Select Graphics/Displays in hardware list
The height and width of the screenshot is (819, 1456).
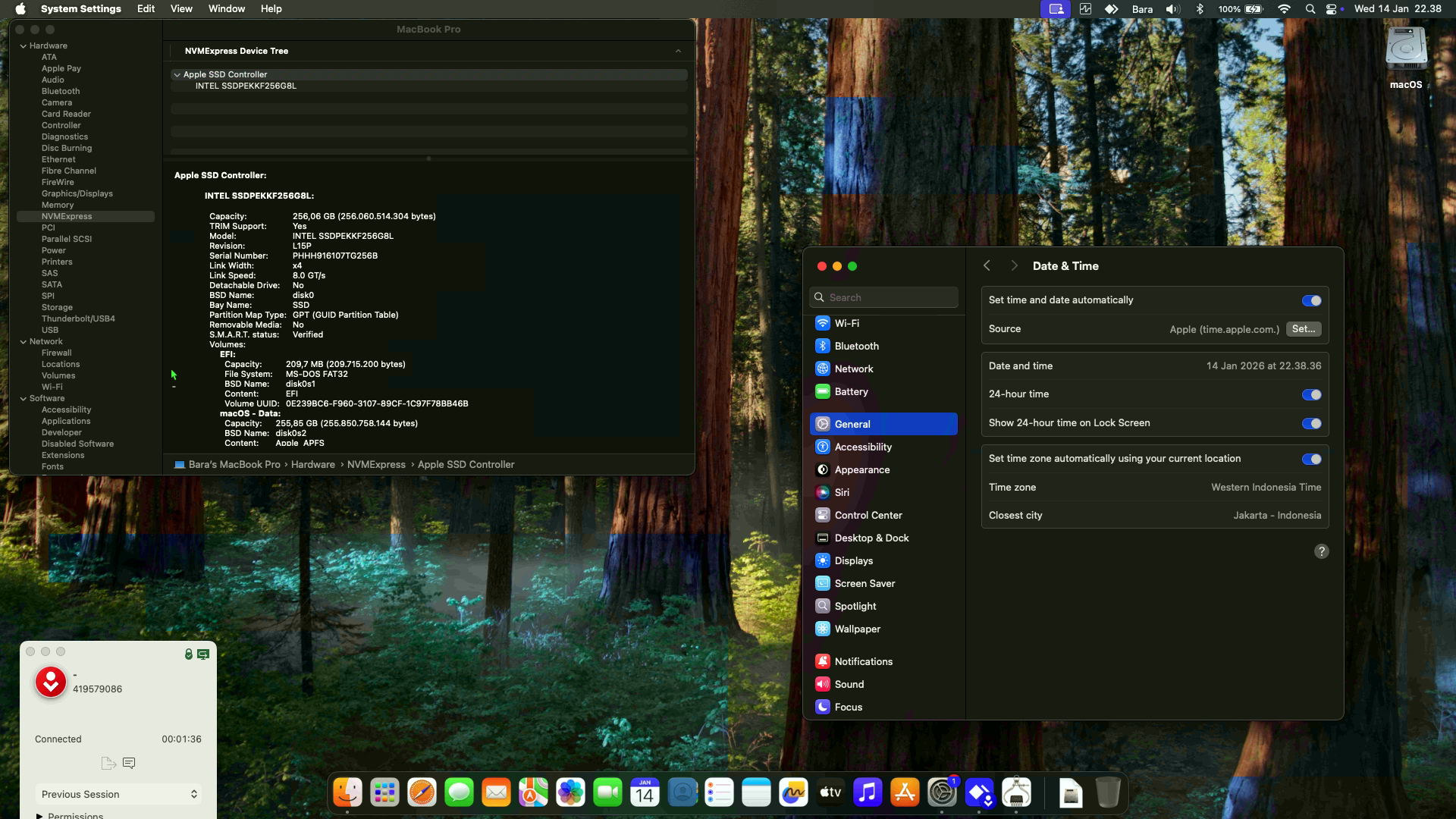(77, 193)
